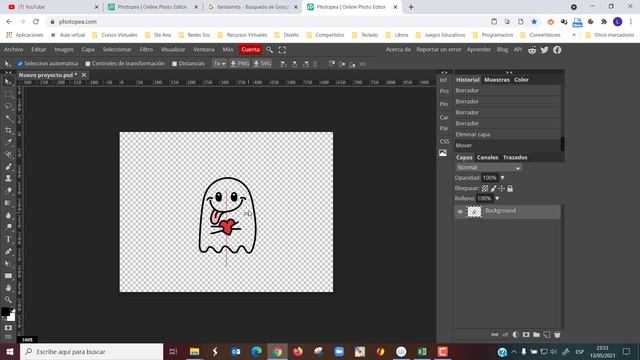Open Reportar un error link
Image resolution: width=640 pixels, height=360 pixels.
[438, 49]
